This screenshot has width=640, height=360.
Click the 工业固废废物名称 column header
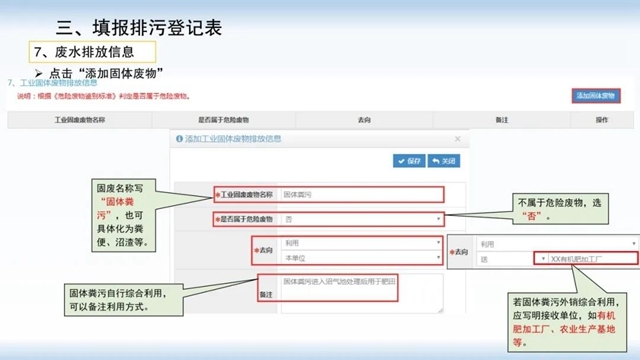coord(80,120)
